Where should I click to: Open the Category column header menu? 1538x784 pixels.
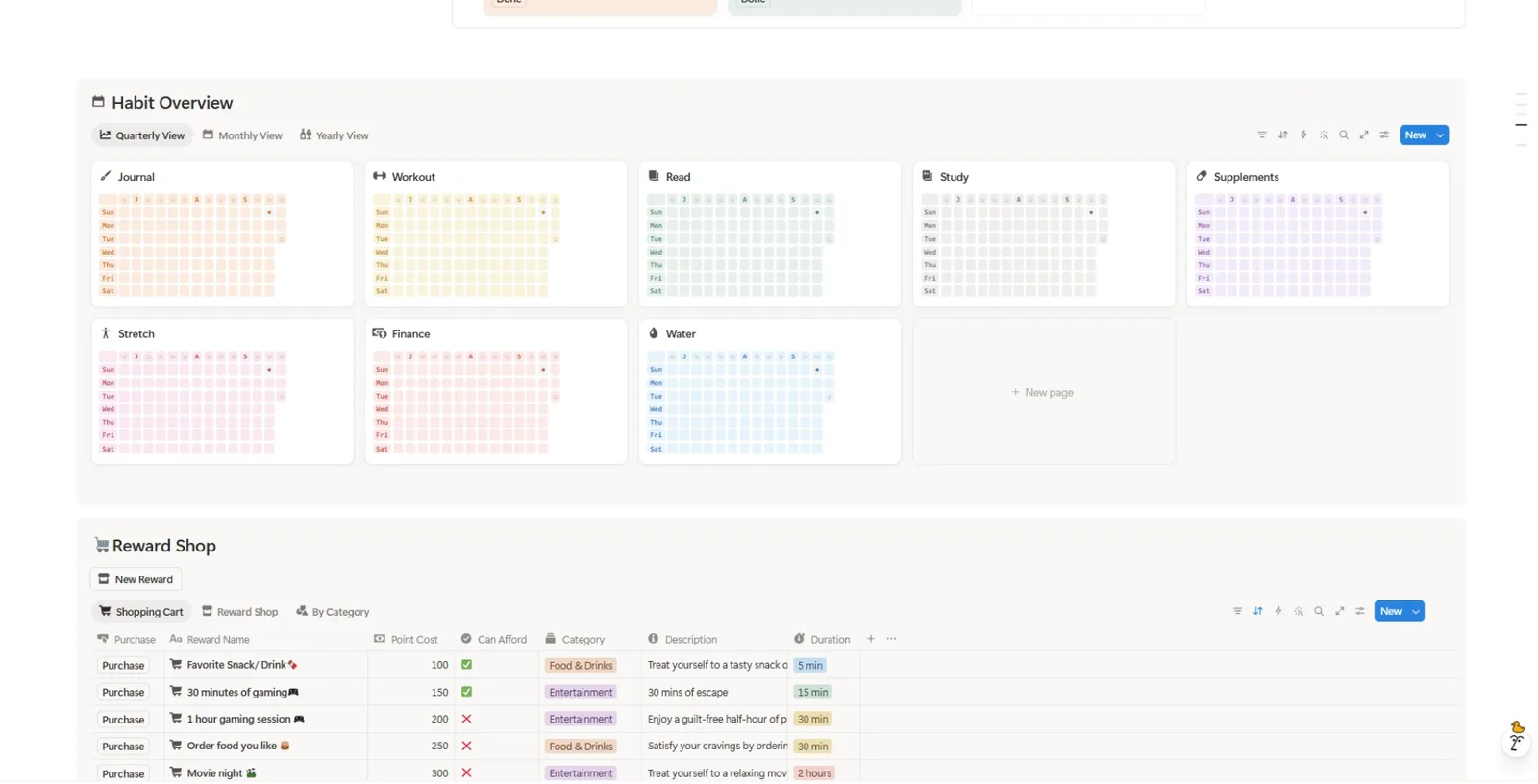tap(575, 639)
